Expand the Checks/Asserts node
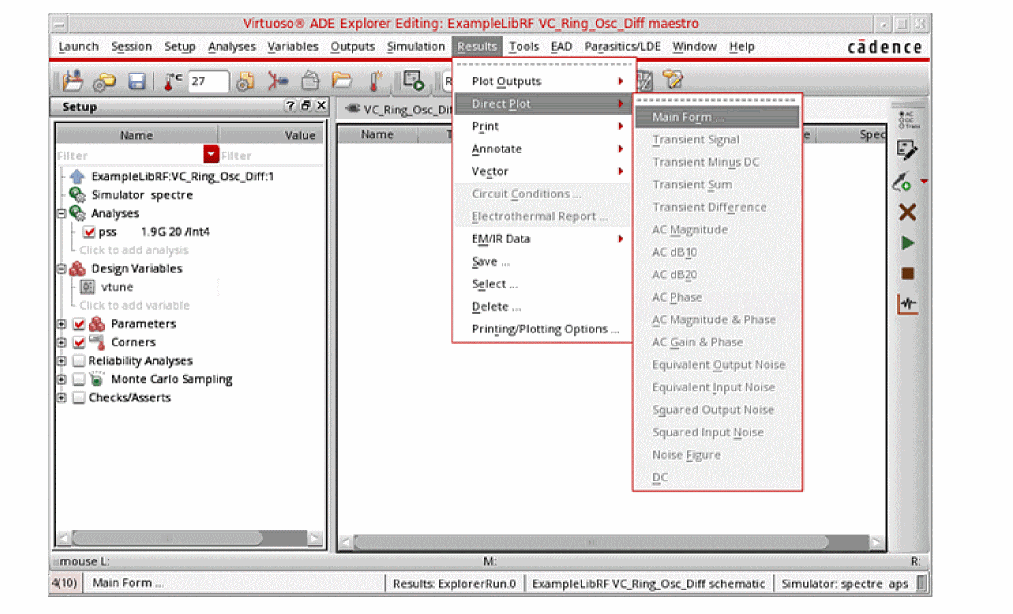The width and height of the screenshot is (1013, 614). point(62,397)
